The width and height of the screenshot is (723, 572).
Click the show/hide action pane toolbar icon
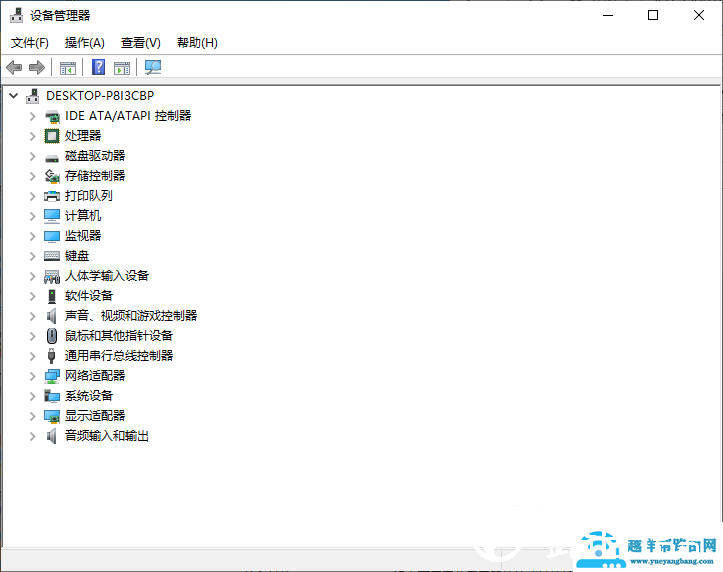tap(122, 68)
